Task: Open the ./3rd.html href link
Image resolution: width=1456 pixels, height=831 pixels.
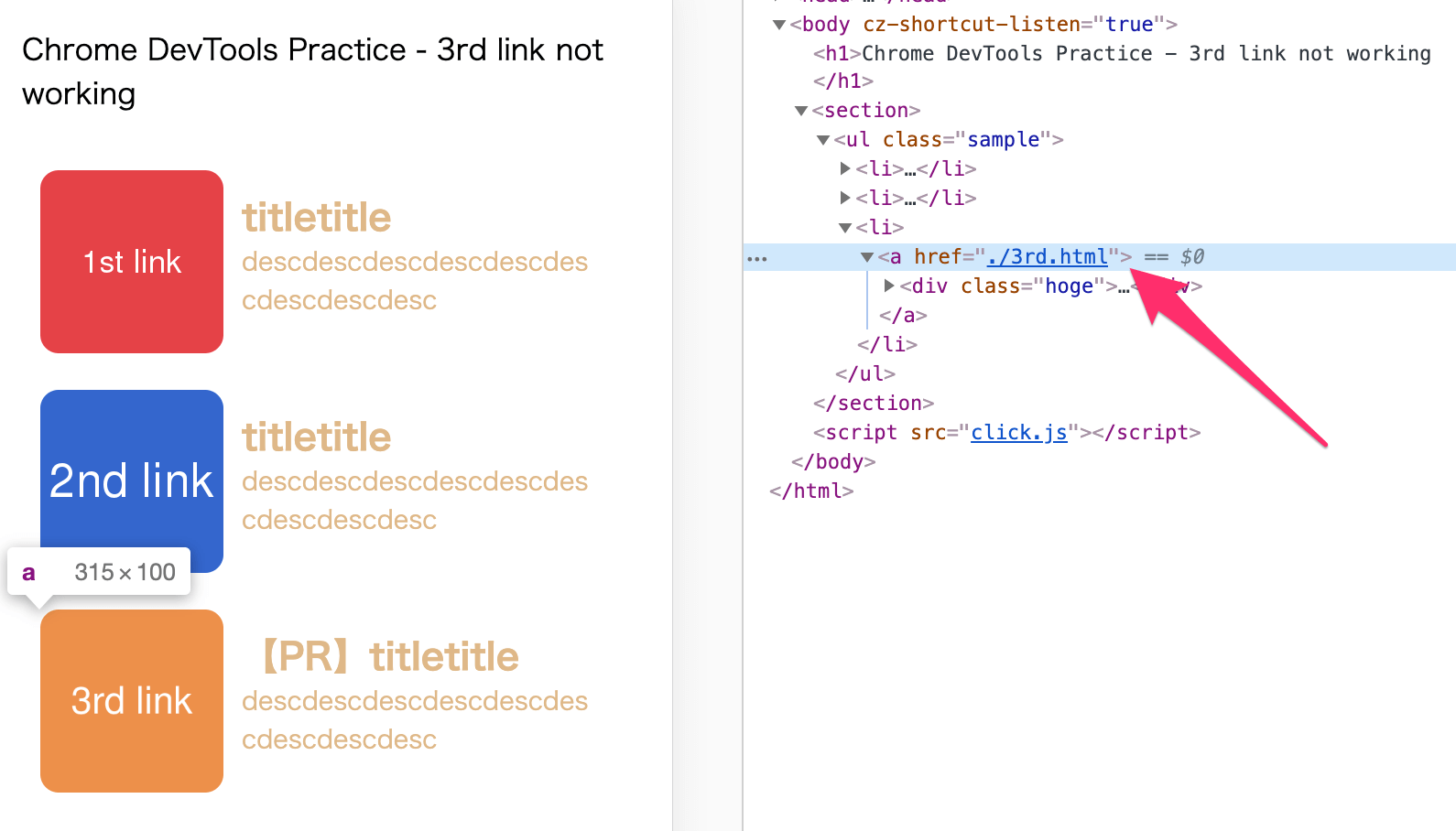Action: pyautogui.click(x=1047, y=257)
